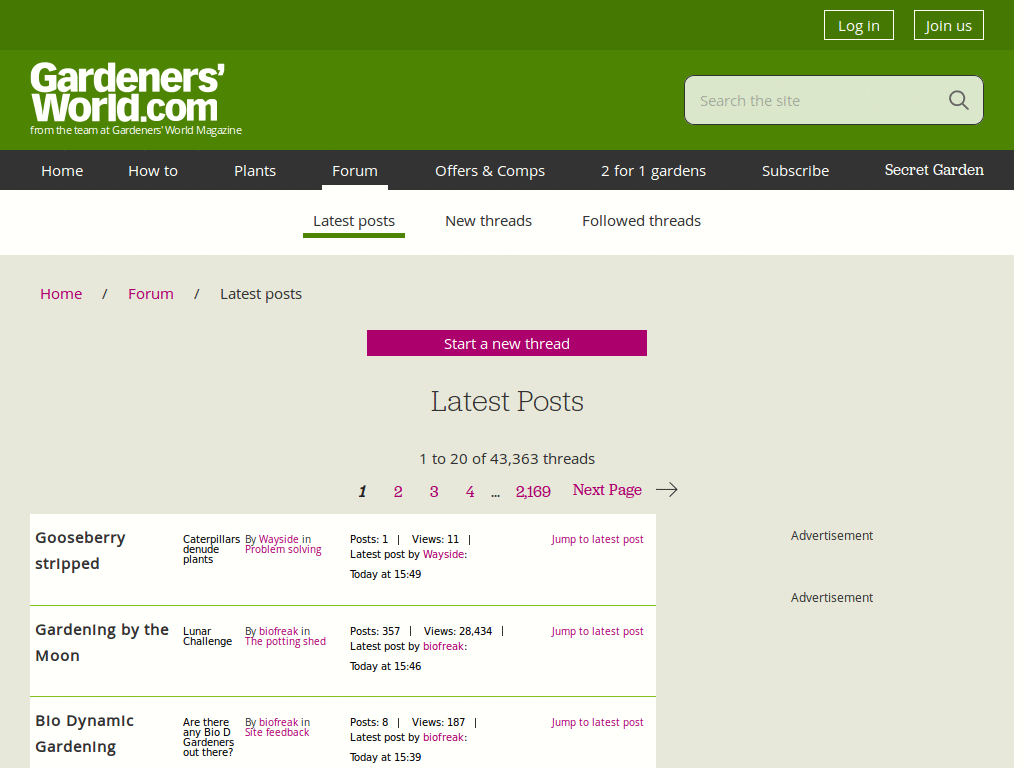
Task: Click the current page number 1
Action: tap(362, 491)
